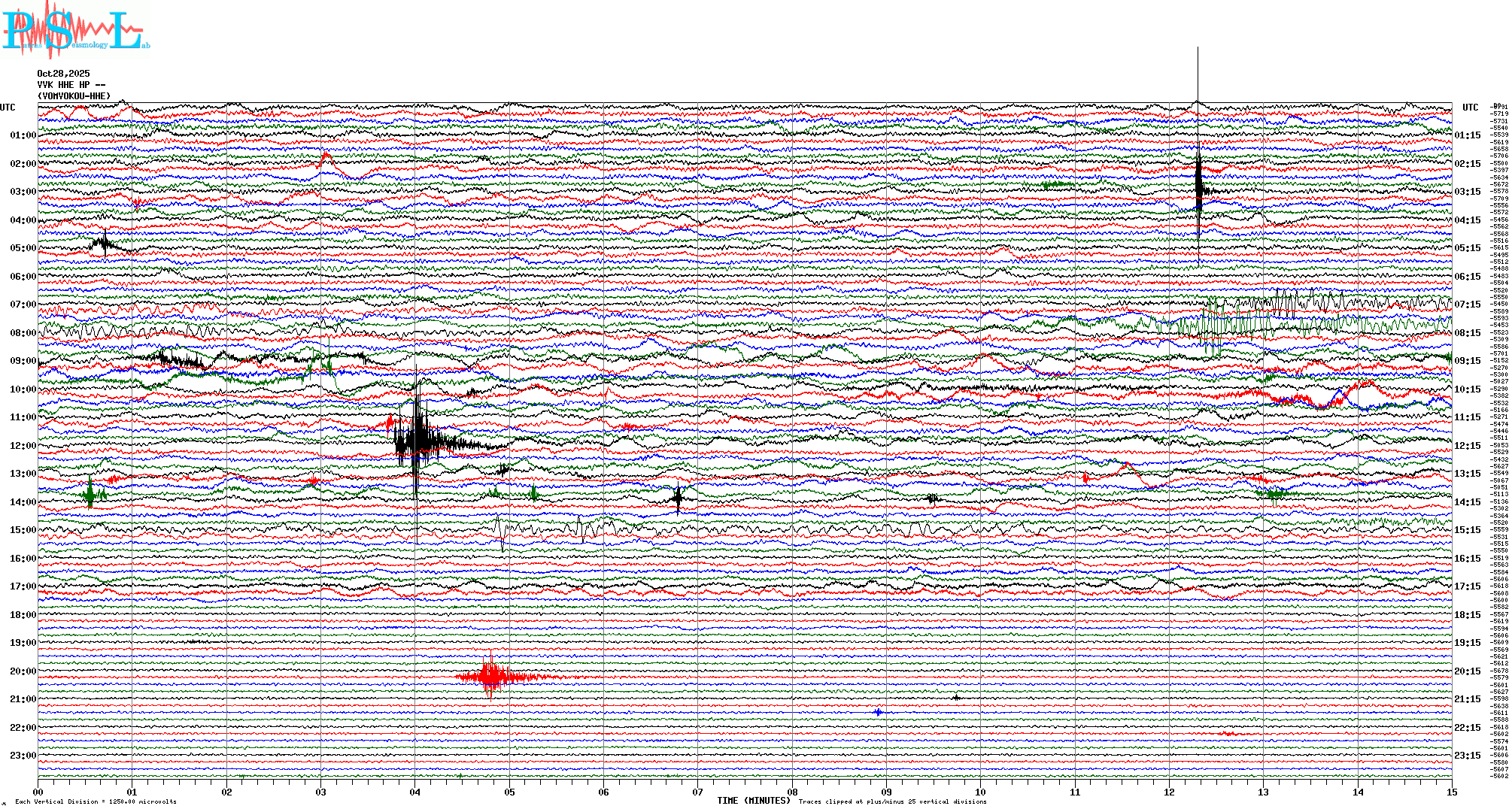Click the Oct28,2025 date label
Screen dimensions: 1512x812
click(63, 74)
